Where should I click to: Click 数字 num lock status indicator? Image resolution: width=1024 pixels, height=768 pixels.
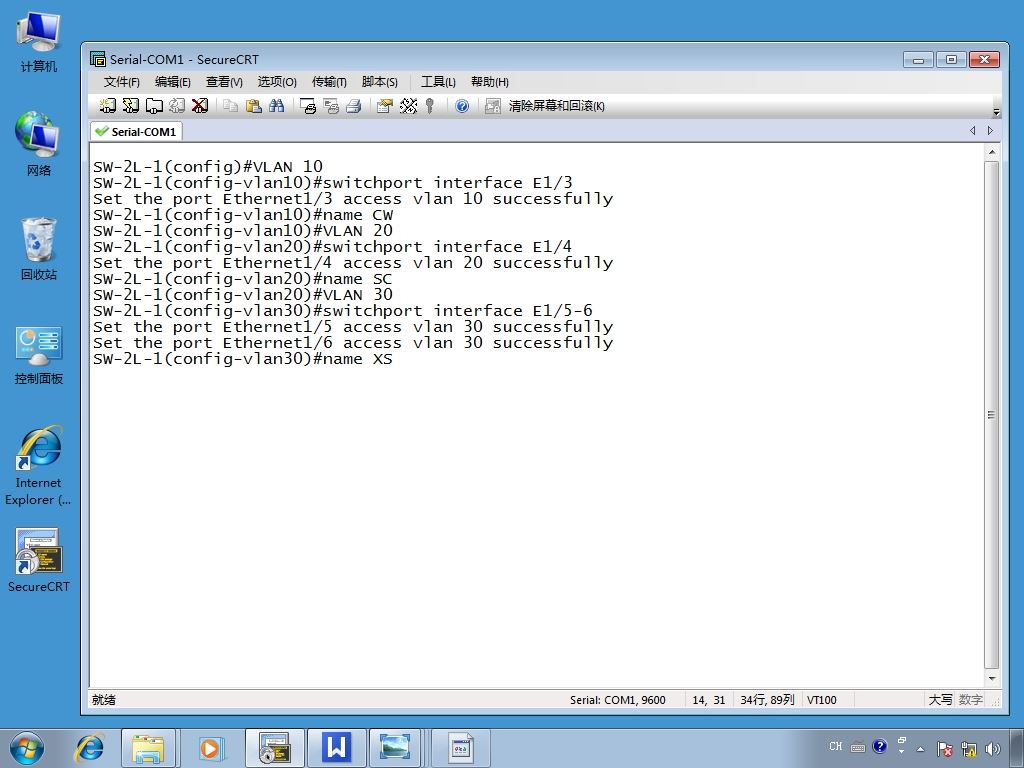point(970,699)
